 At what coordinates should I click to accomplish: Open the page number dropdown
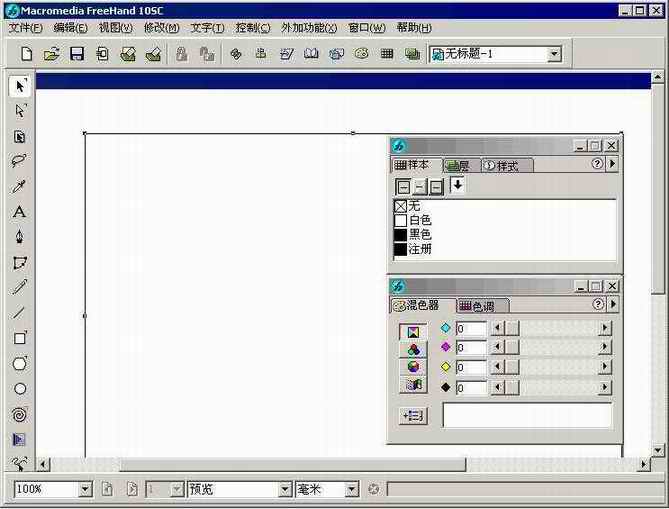[x=177, y=489]
